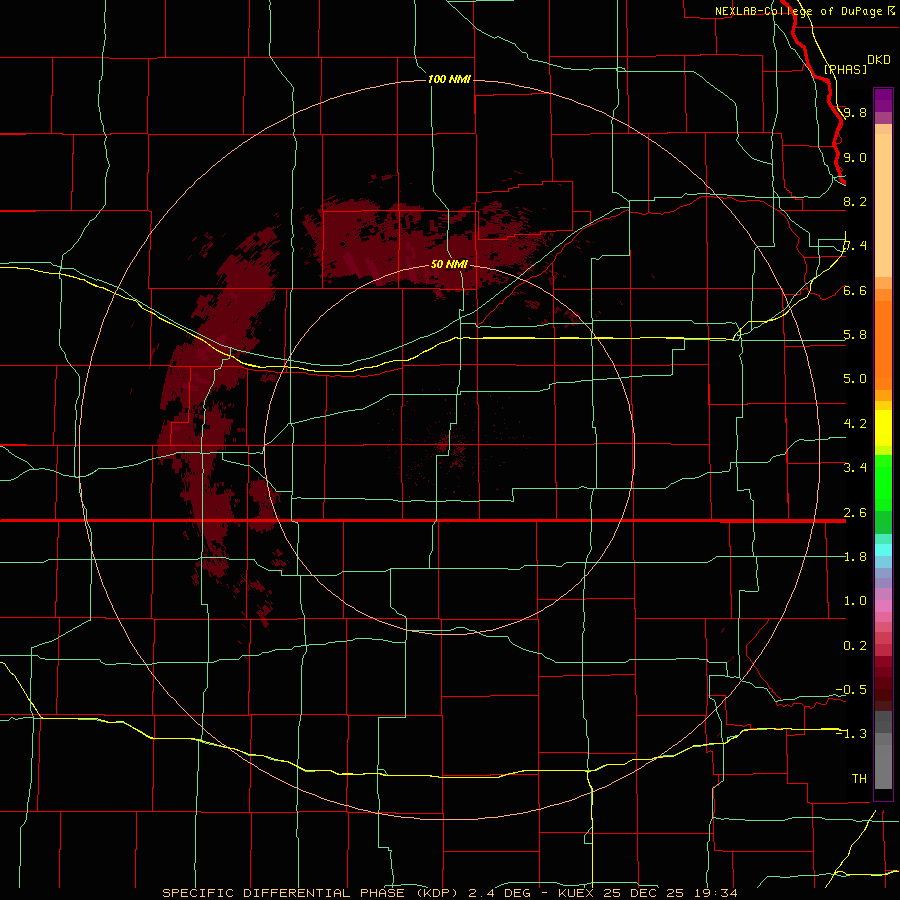Click the 100 NMI range ring label
900x900 pixels.
click(x=449, y=79)
